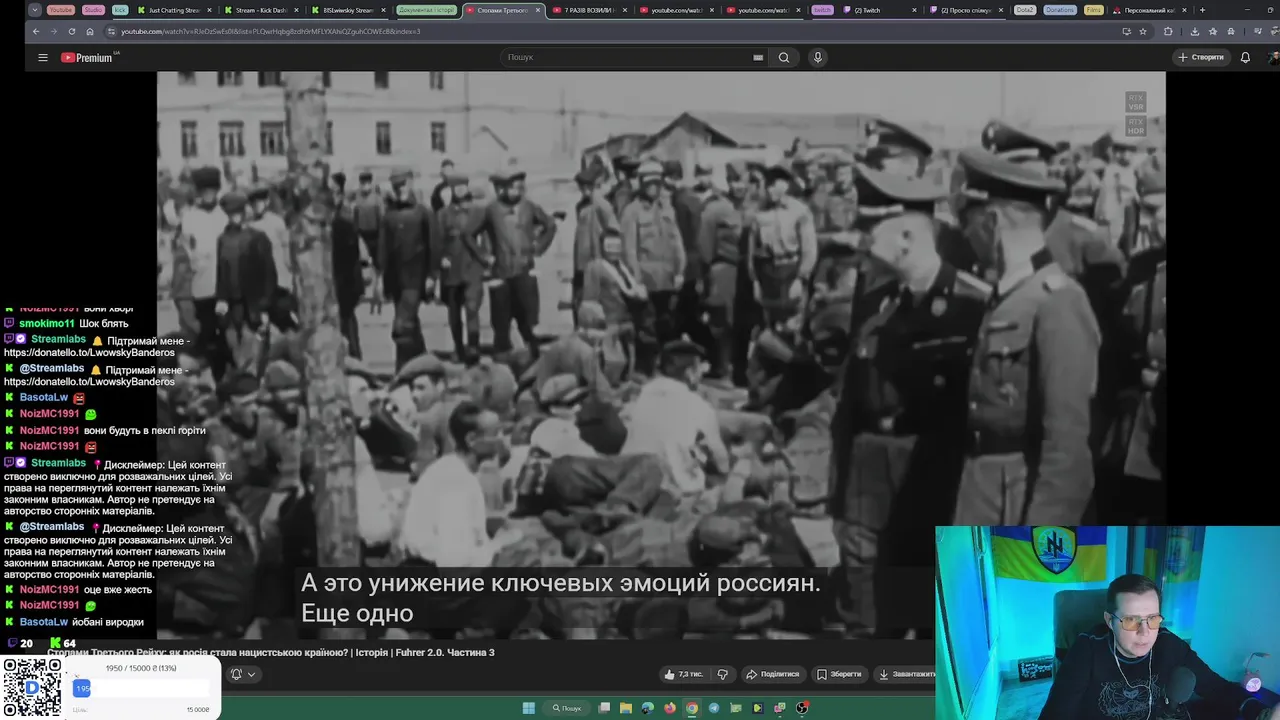1280x720 pixels.
Task: Open the YouTube guide hamburger menu
Action: [43, 57]
